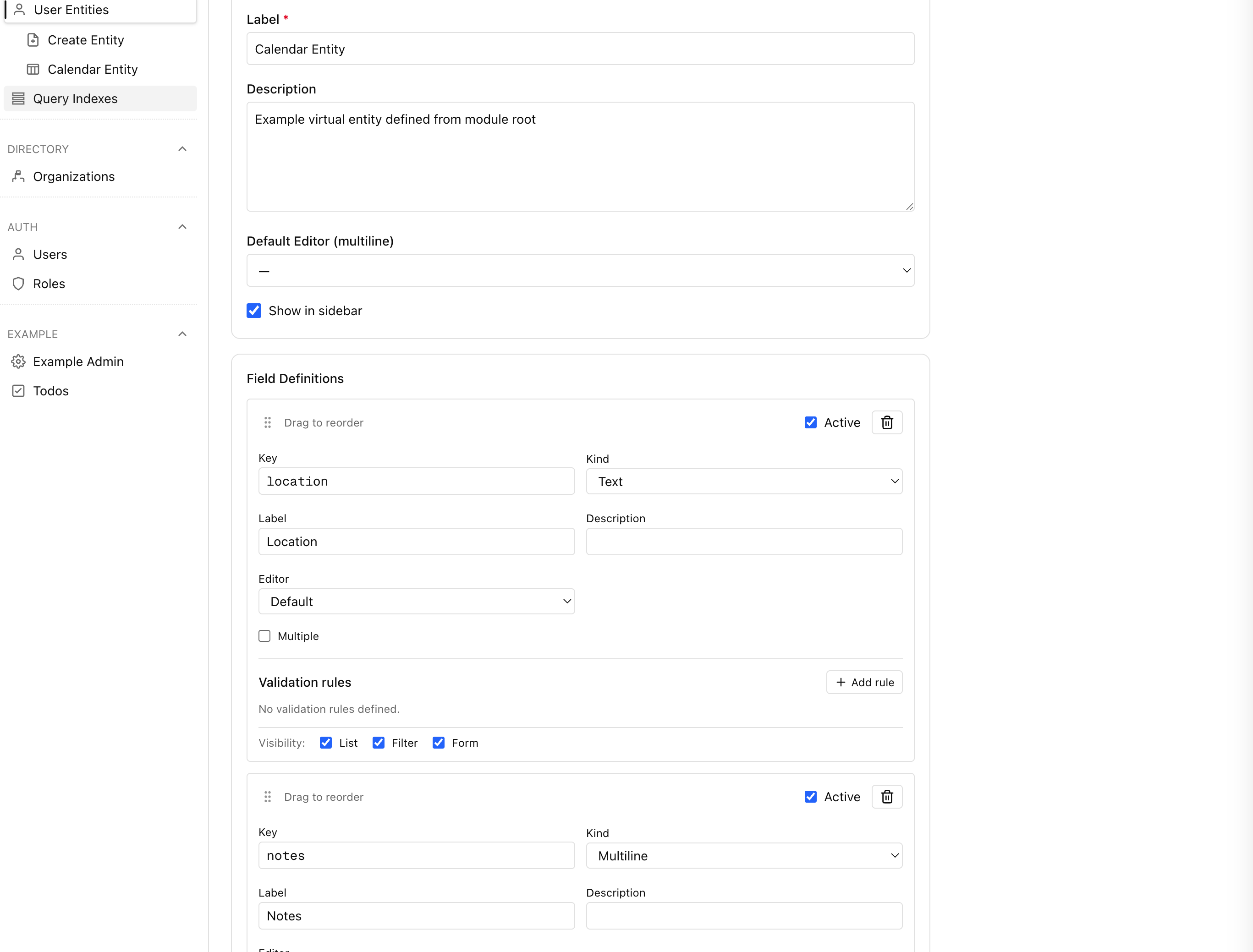
Task: Click the document icon beside Create Entity
Action: (32, 40)
